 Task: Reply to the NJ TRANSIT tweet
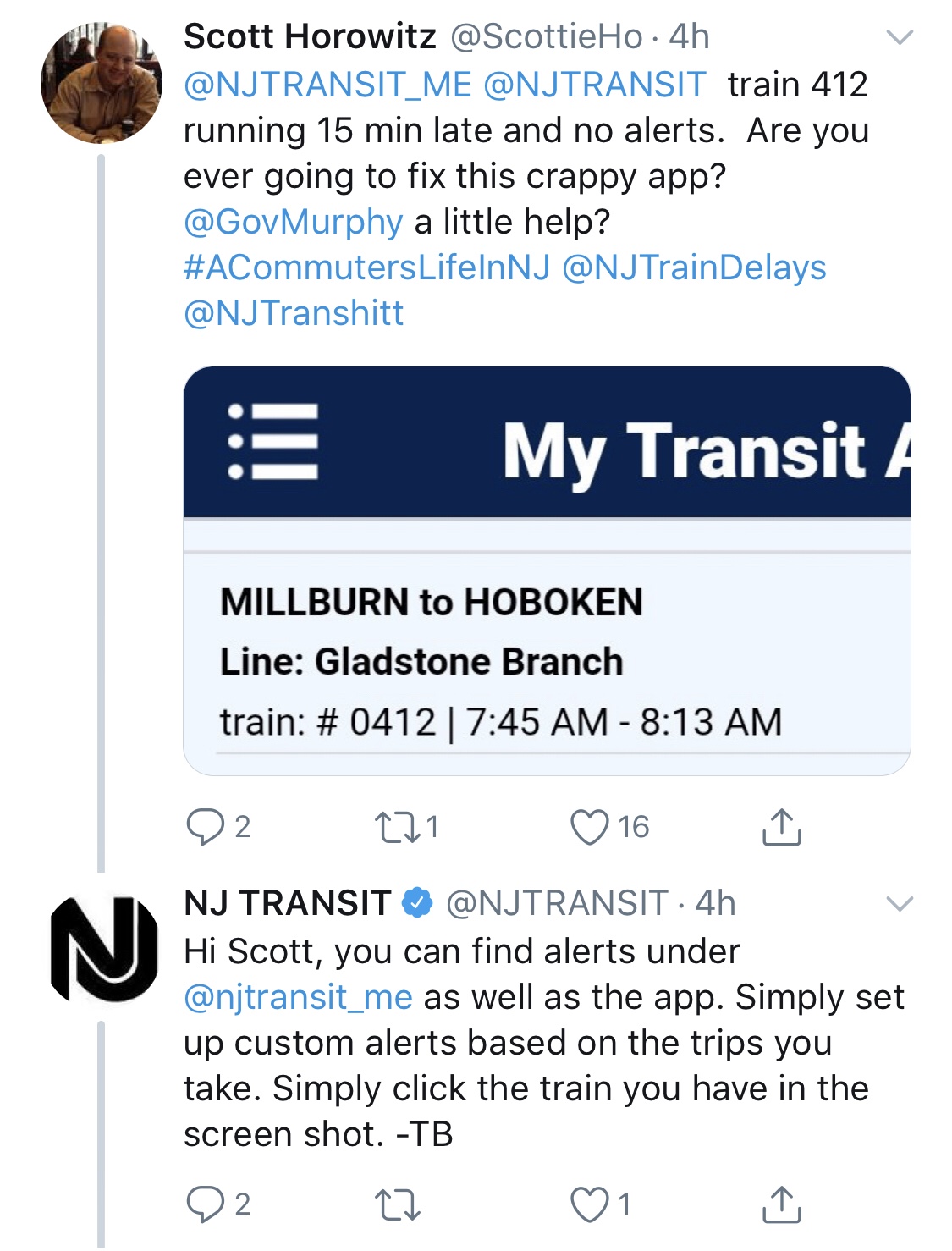tap(206, 1204)
